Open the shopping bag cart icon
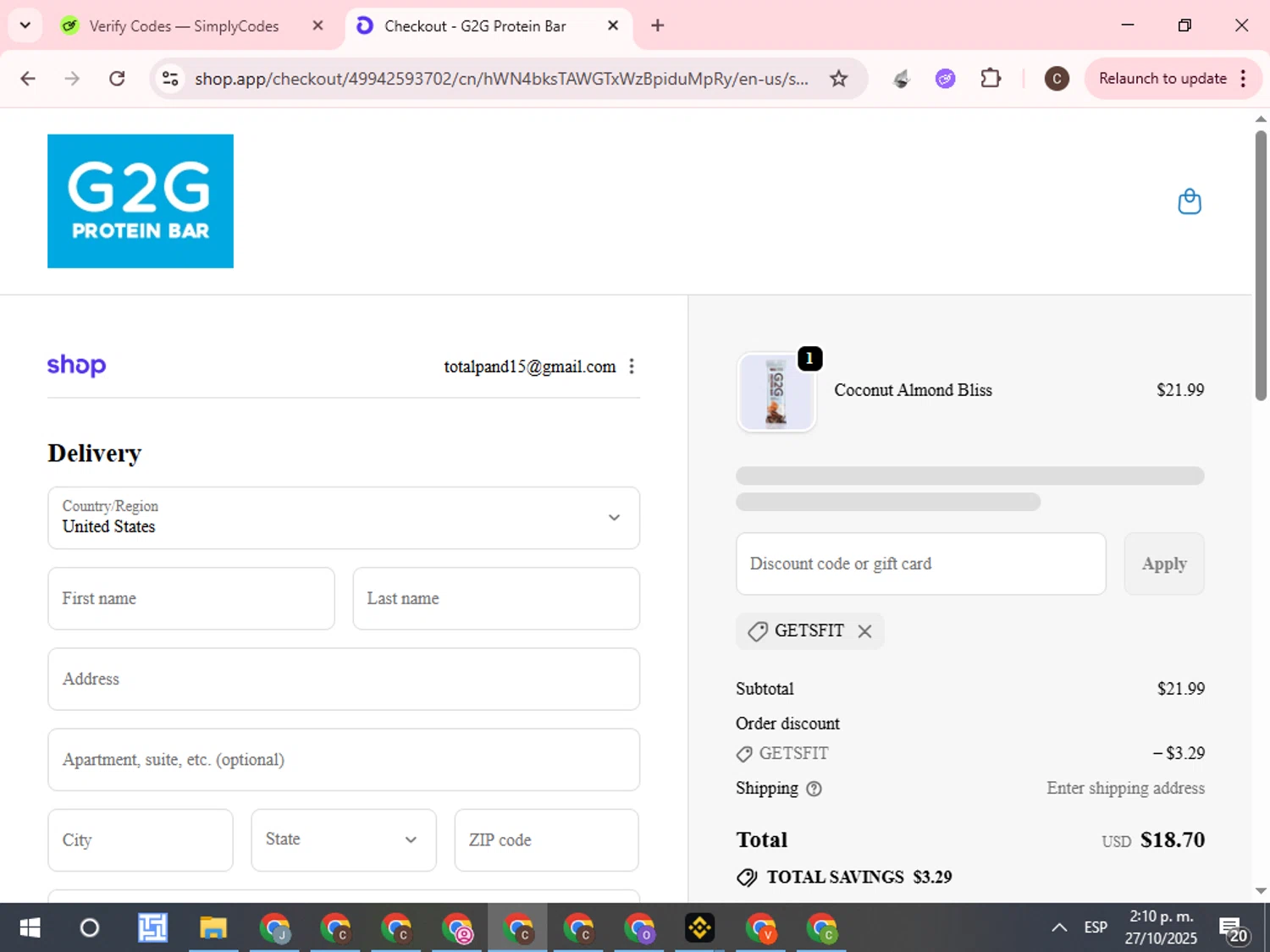Screen dimensions: 1270x952 (1190, 201)
